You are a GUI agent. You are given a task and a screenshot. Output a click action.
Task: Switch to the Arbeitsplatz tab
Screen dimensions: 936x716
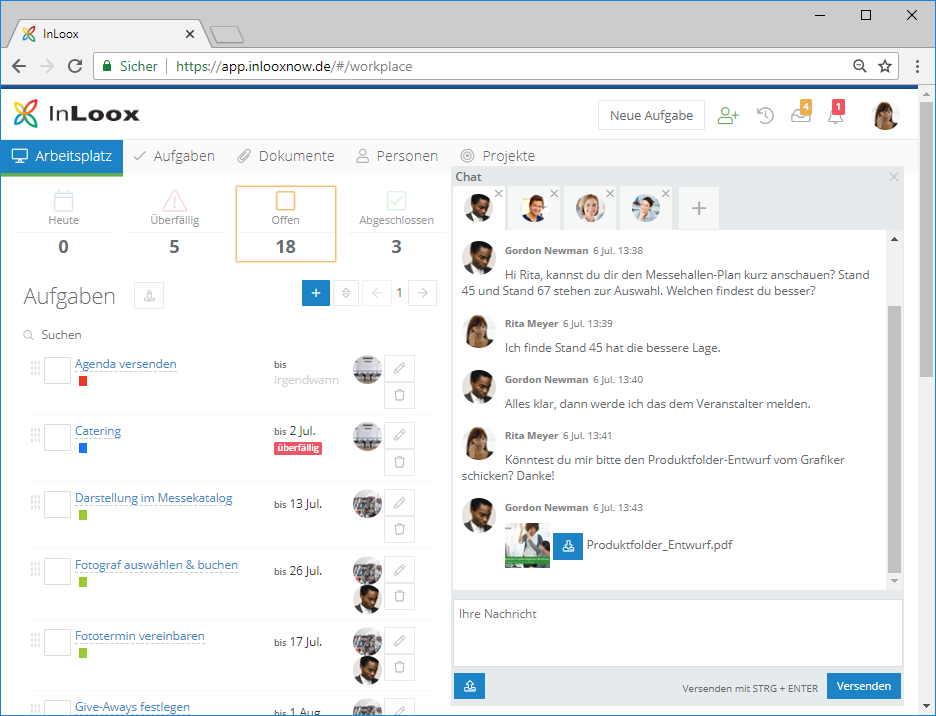62,156
